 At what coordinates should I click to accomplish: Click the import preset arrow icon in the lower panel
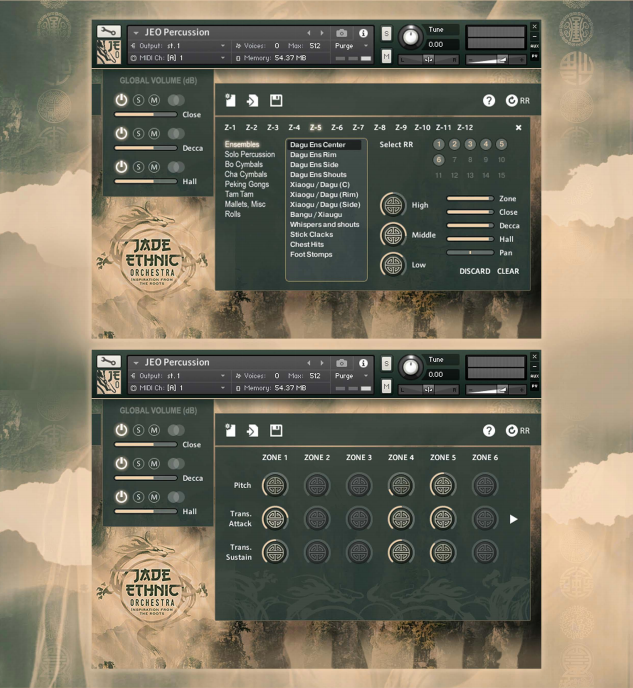coord(253,431)
